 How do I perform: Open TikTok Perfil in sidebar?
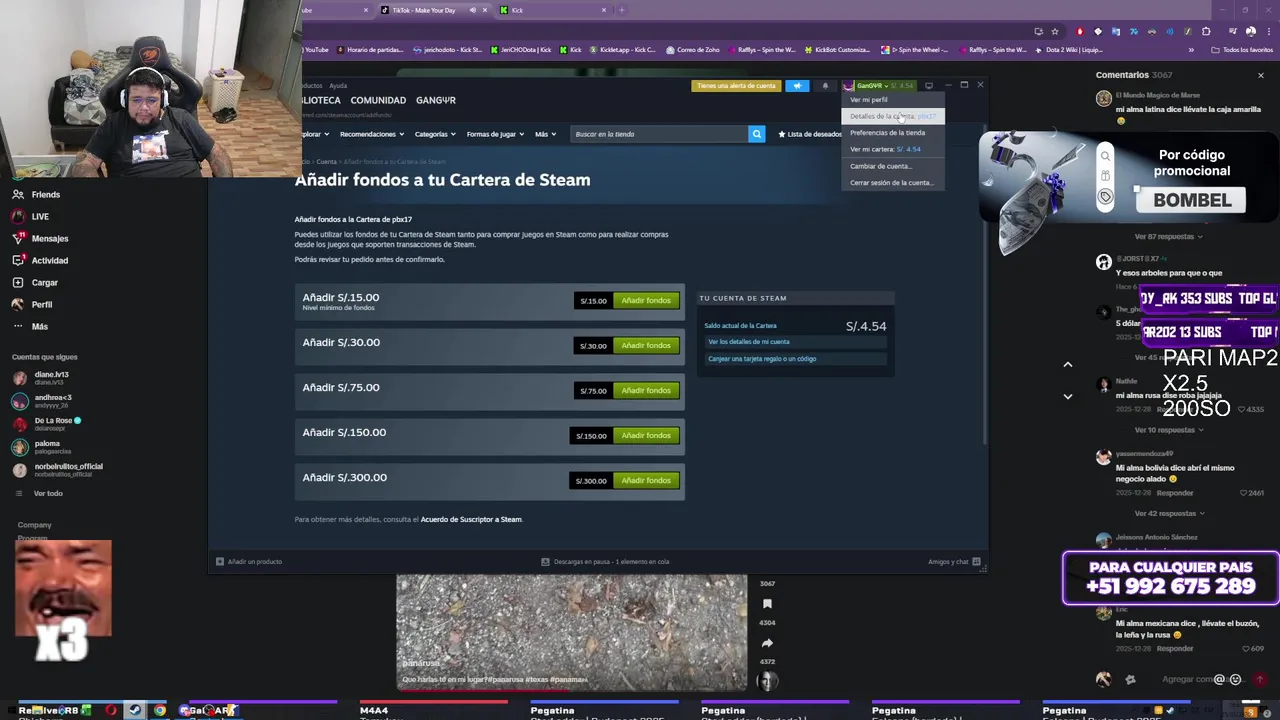pos(32,304)
